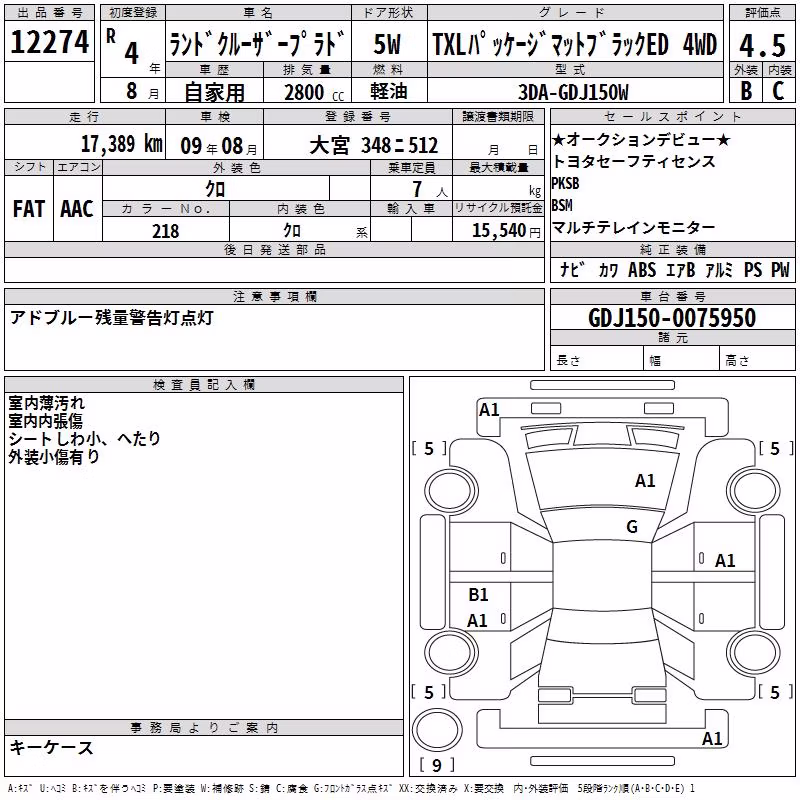Select the model code 3DA-GDJ150W
The image size is (800, 800).
pos(574,92)
